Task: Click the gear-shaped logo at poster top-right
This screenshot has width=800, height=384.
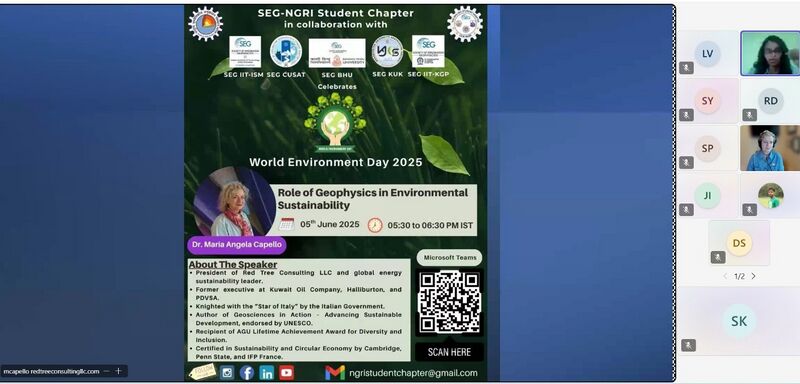Action: coord(465,23)
